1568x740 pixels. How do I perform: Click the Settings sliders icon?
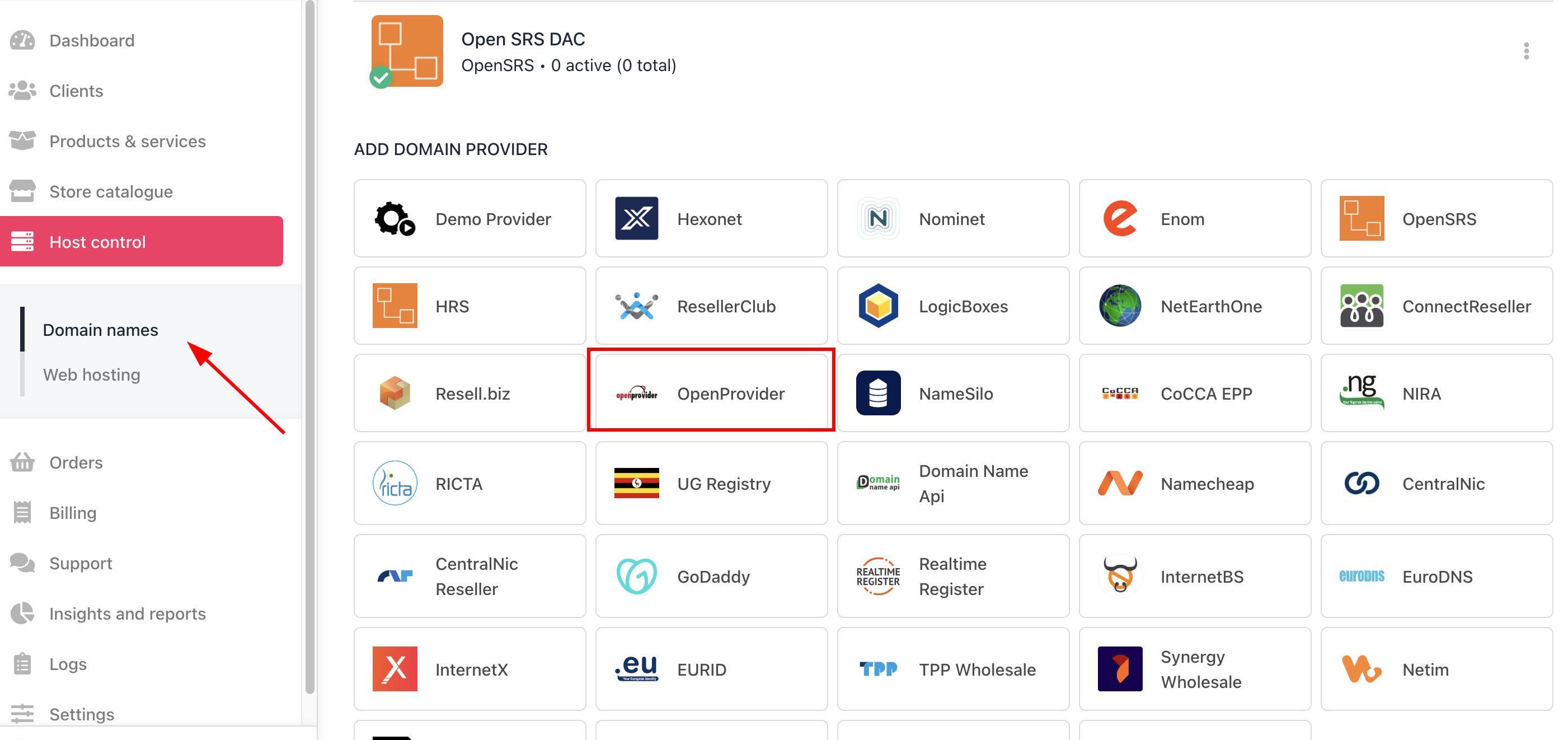pos(22,714)
